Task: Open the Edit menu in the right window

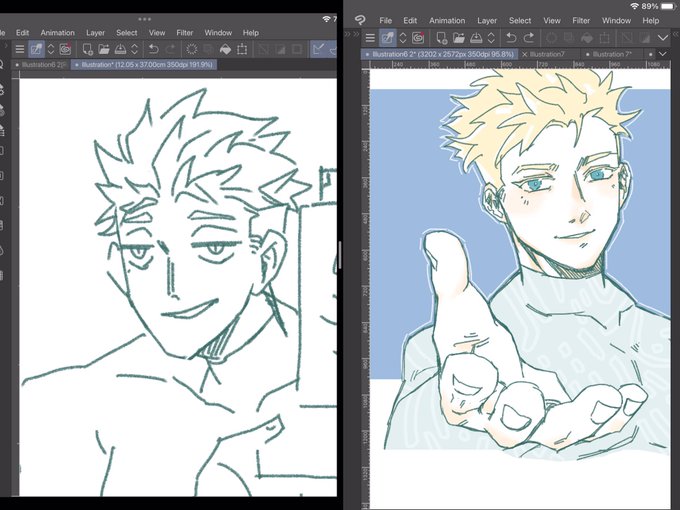Action: [410, 20]
